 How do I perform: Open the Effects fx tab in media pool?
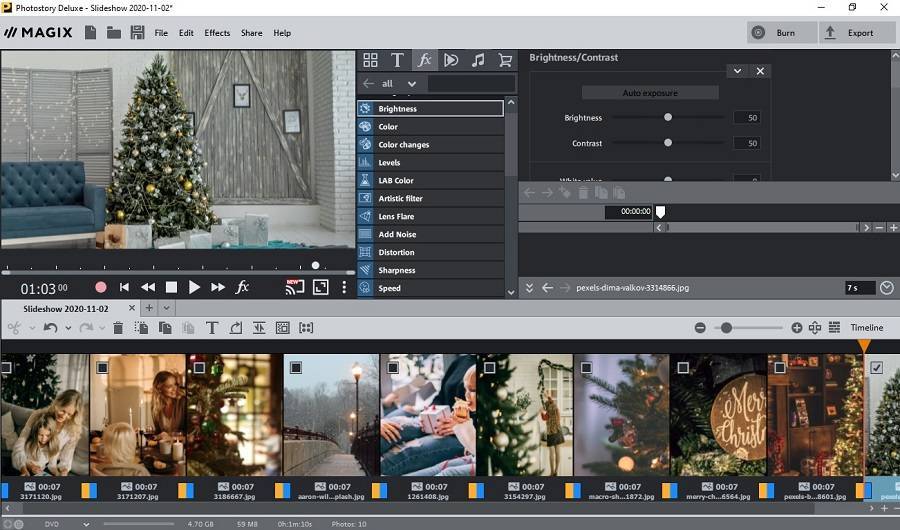[x=424, y=60]
